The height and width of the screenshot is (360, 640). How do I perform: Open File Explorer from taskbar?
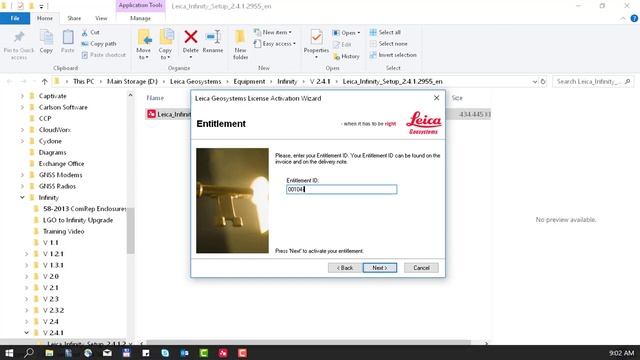coord(49,353)
